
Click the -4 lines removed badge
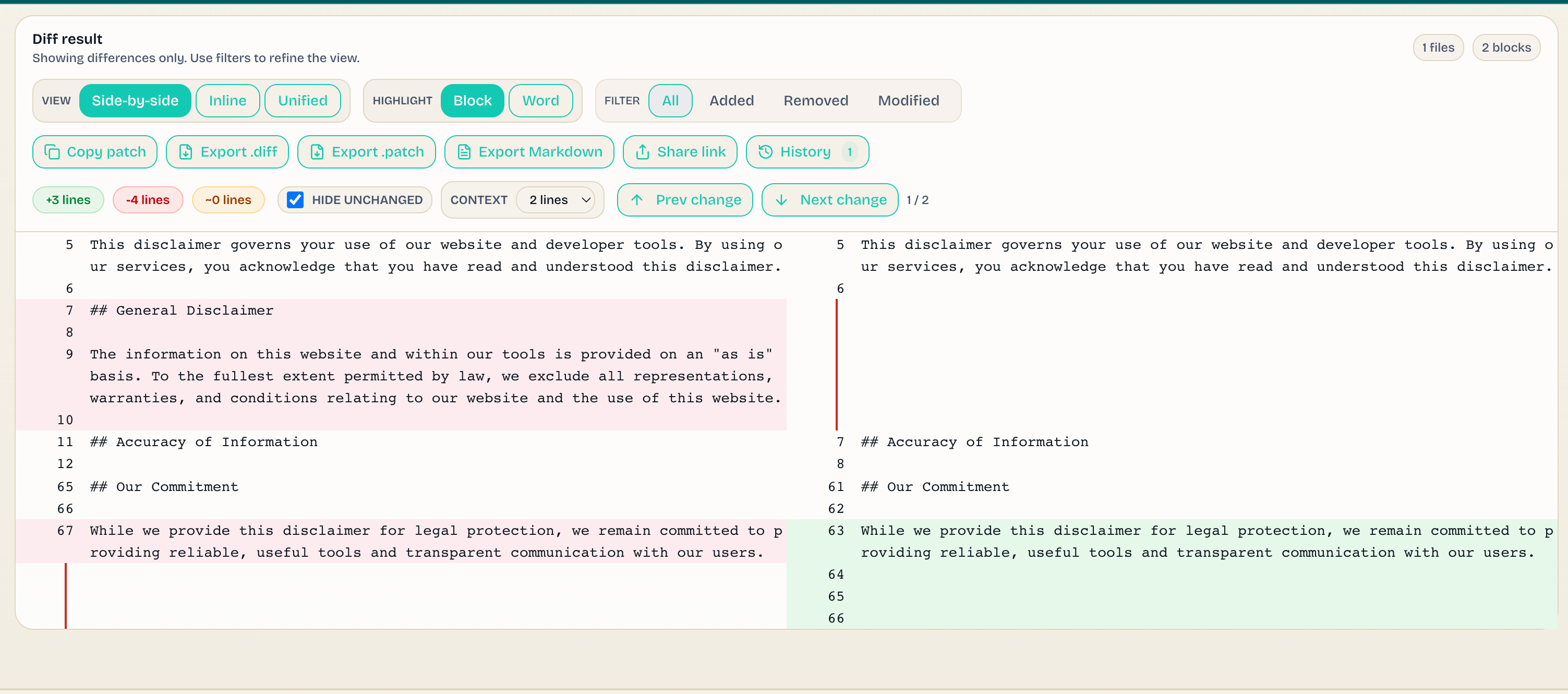(147, 200)
